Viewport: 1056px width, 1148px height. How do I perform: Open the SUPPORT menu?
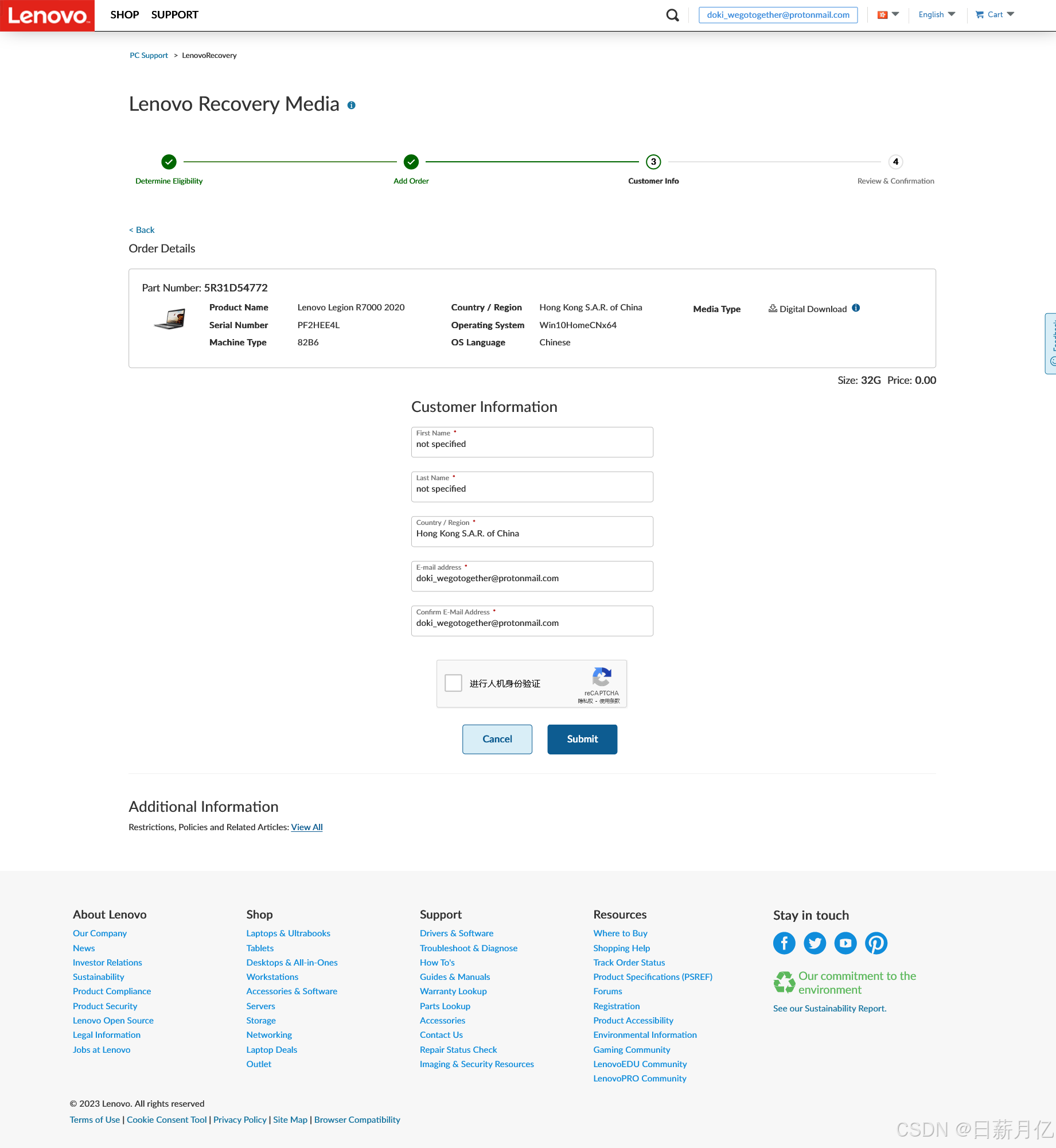coord(174,15)
